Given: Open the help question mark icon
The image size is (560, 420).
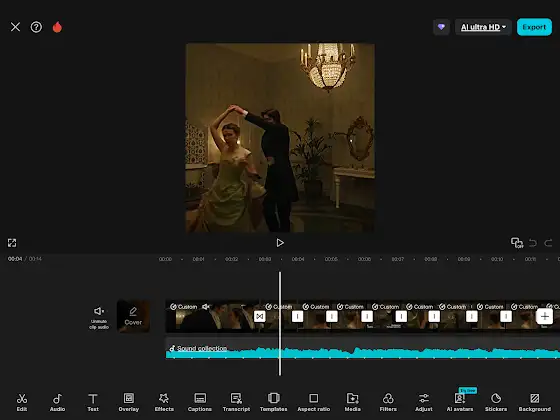Looking at the screenshot, I should point(36,27).
